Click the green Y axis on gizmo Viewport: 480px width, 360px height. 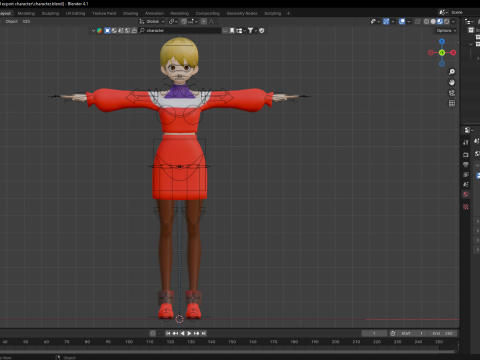442,53
